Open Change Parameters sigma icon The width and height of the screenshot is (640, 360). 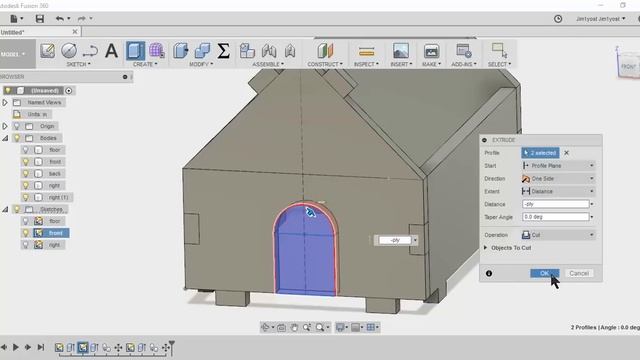click(223, 51)
